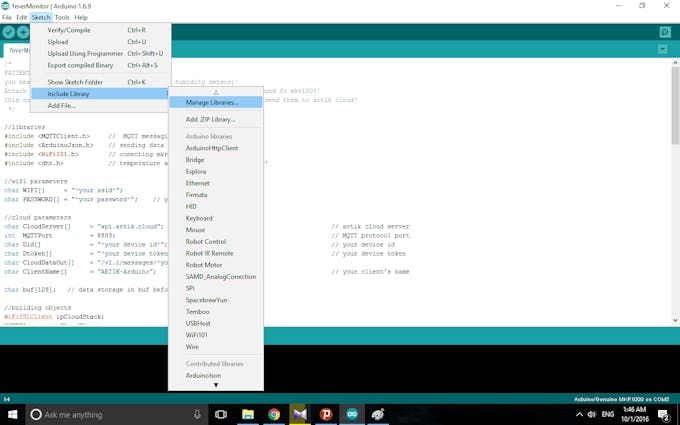The image size is (680, 425).
Task: Open the tab options dropdown arrow
Action: click(662, 49)
